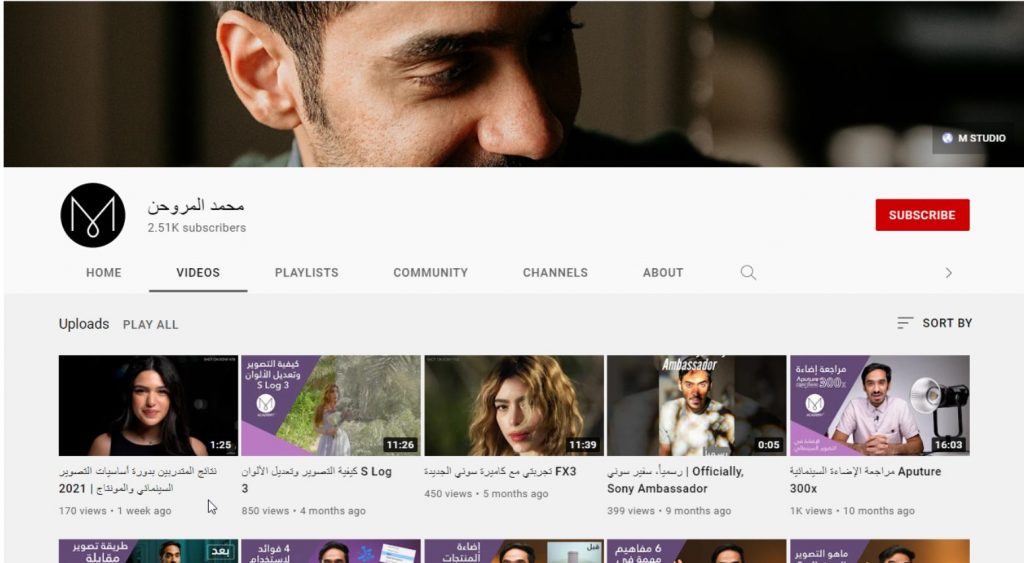Image resolution: width=1024 pixels, height=563 pixels.
Task: Click the Aputure 300x video title
Action: coord(865,479)
